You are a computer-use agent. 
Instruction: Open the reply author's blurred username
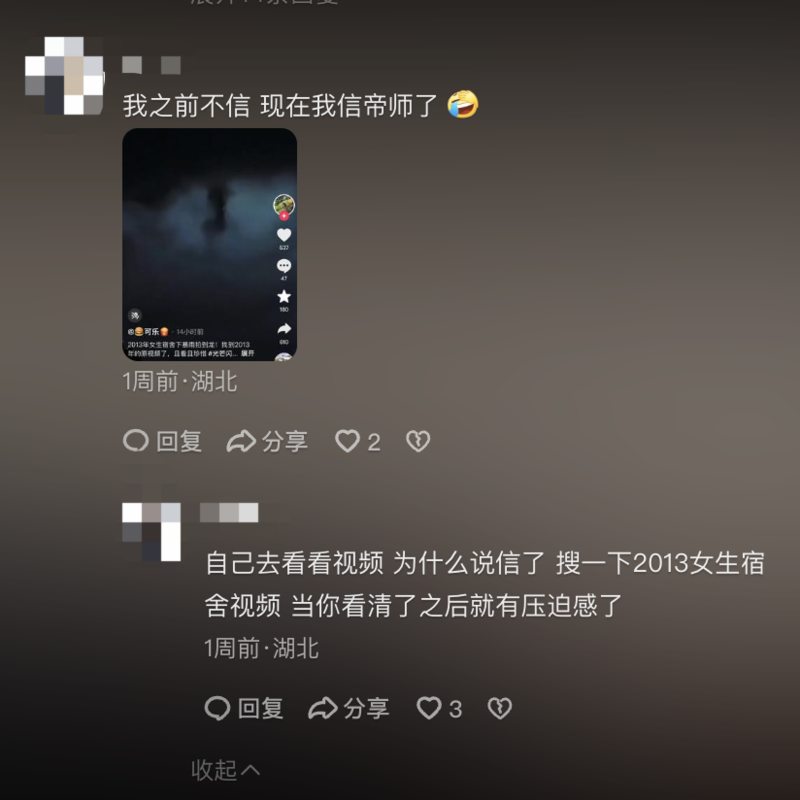point(229,512)
